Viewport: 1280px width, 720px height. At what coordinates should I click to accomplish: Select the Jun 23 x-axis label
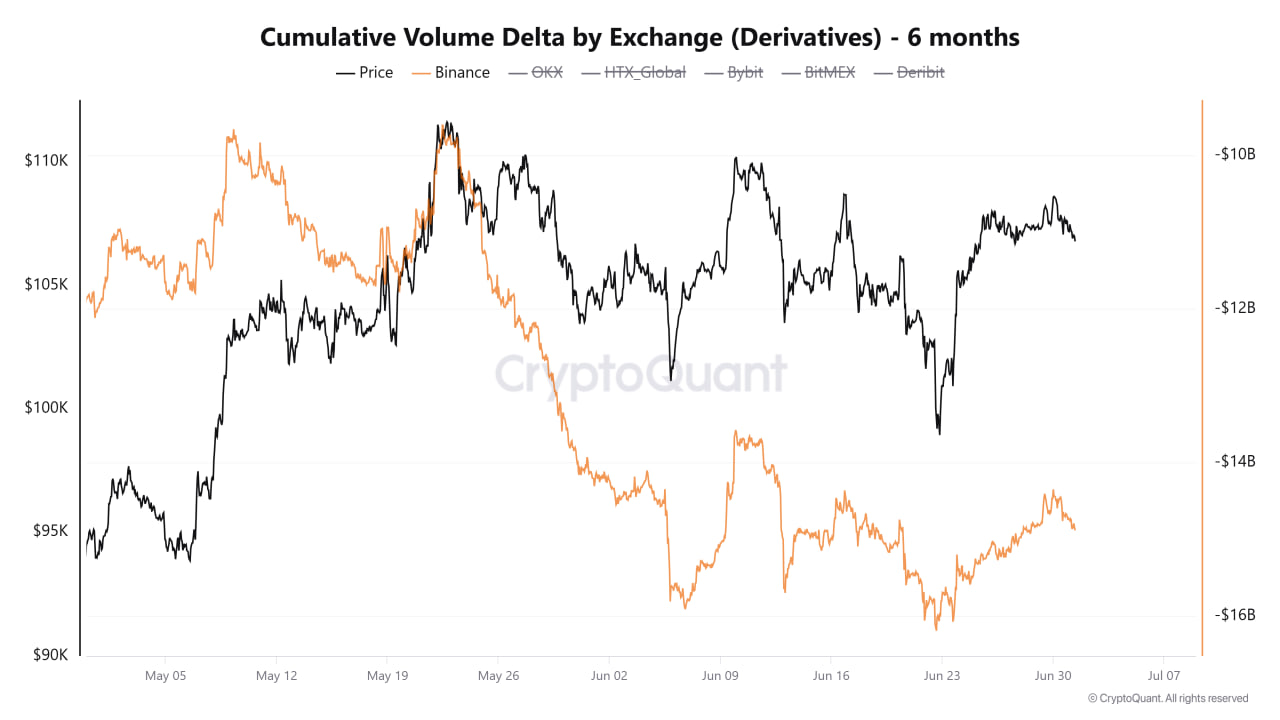[942, 676]
